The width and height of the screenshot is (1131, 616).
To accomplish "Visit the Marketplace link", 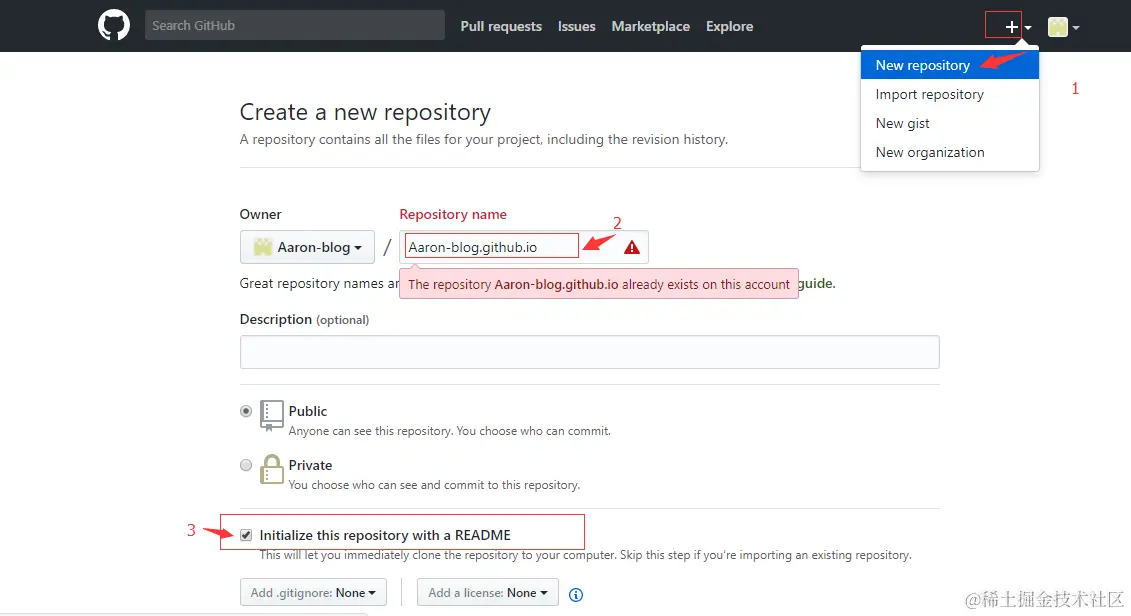I will click(651, 26).
